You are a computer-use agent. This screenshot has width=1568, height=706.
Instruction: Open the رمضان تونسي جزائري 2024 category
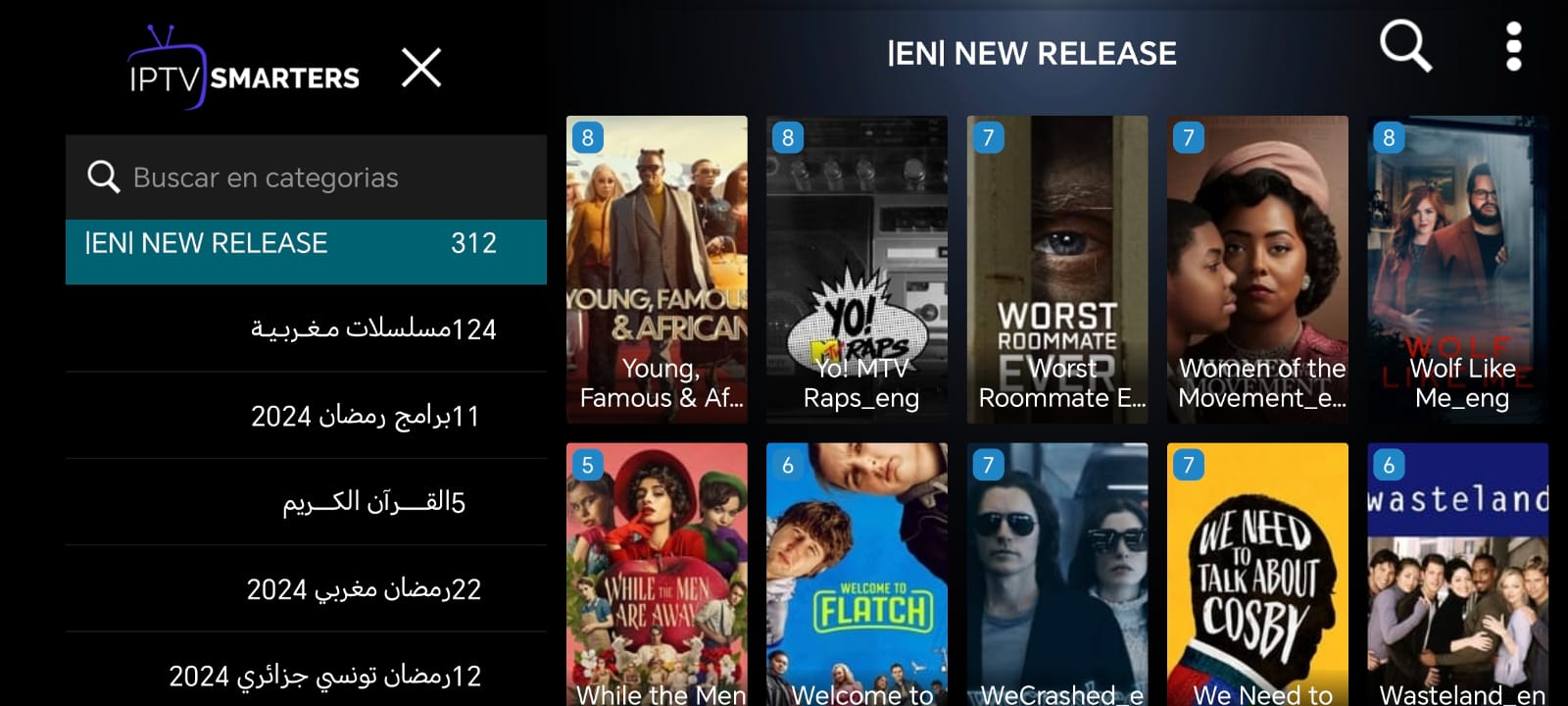click(x=306, y=675)
